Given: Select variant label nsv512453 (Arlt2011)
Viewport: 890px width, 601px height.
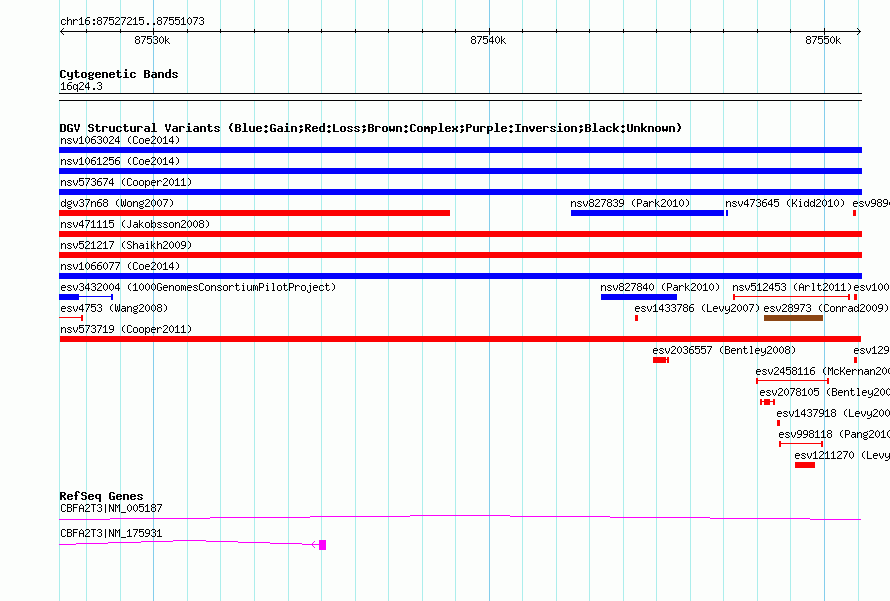Looking at the screenshot, I should tap(792, 287).
